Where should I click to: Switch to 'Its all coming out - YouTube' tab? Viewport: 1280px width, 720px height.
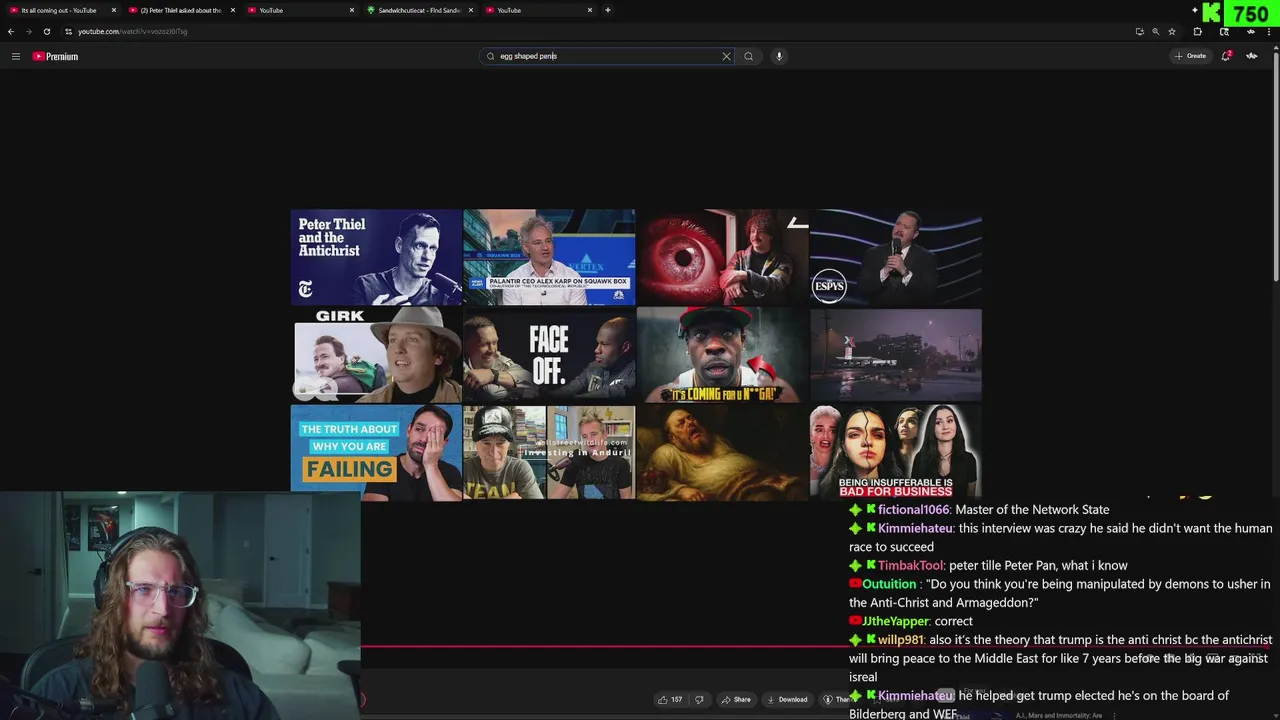[x=60, y=10]
